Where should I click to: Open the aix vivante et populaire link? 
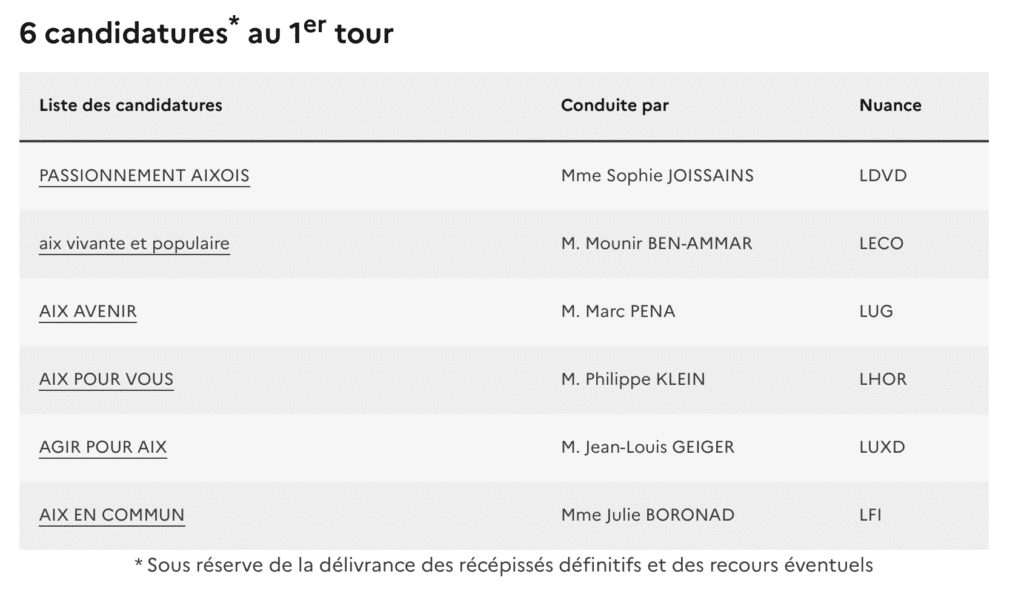pyautogui.click(x=134, y=244)
